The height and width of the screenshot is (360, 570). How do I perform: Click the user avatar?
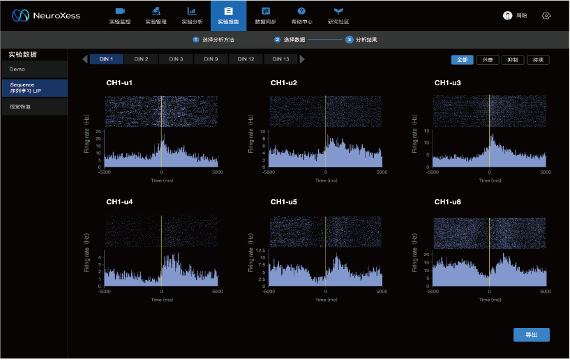click(507, 15)
